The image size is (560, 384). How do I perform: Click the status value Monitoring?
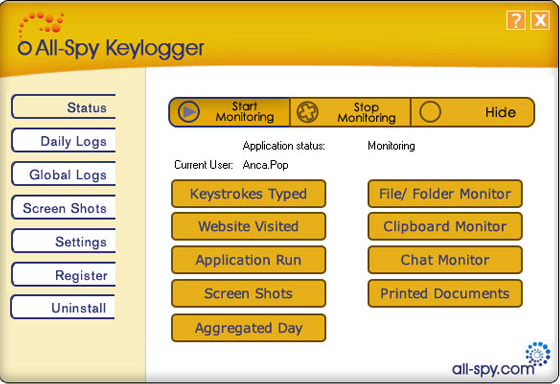tap(391, 146)
